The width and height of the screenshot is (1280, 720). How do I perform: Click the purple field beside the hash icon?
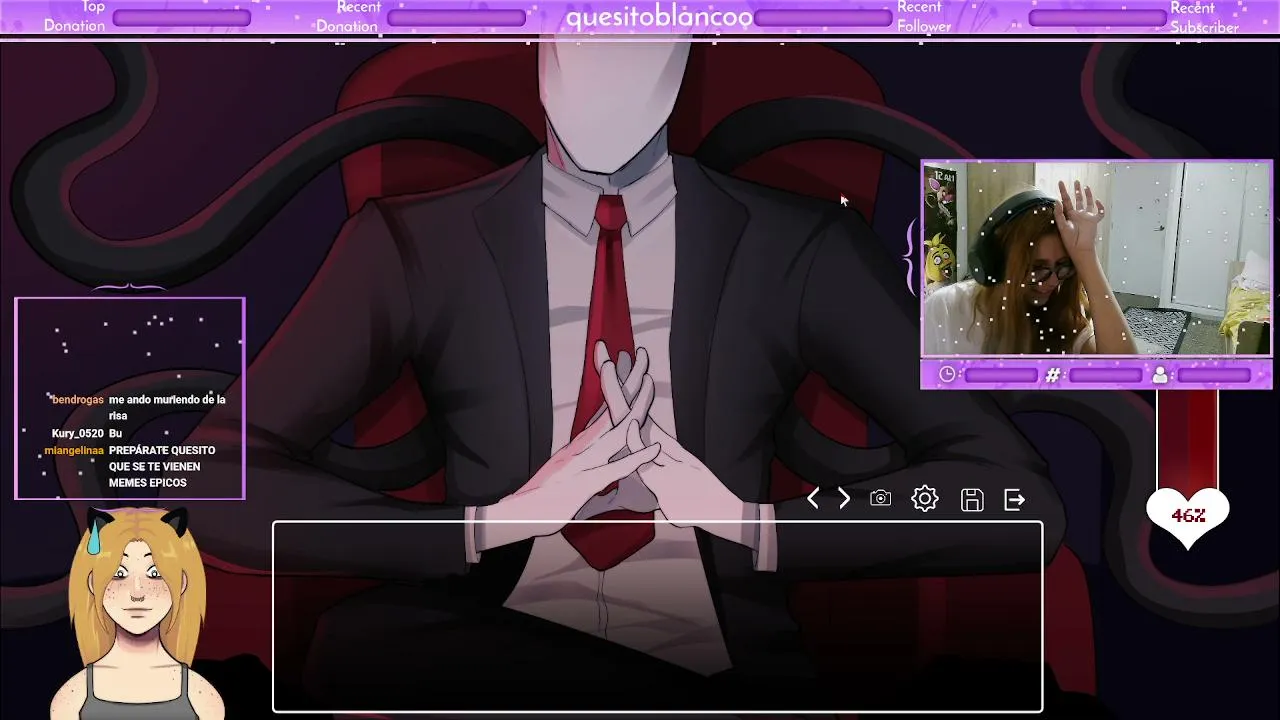click(x=1106, y=375)
